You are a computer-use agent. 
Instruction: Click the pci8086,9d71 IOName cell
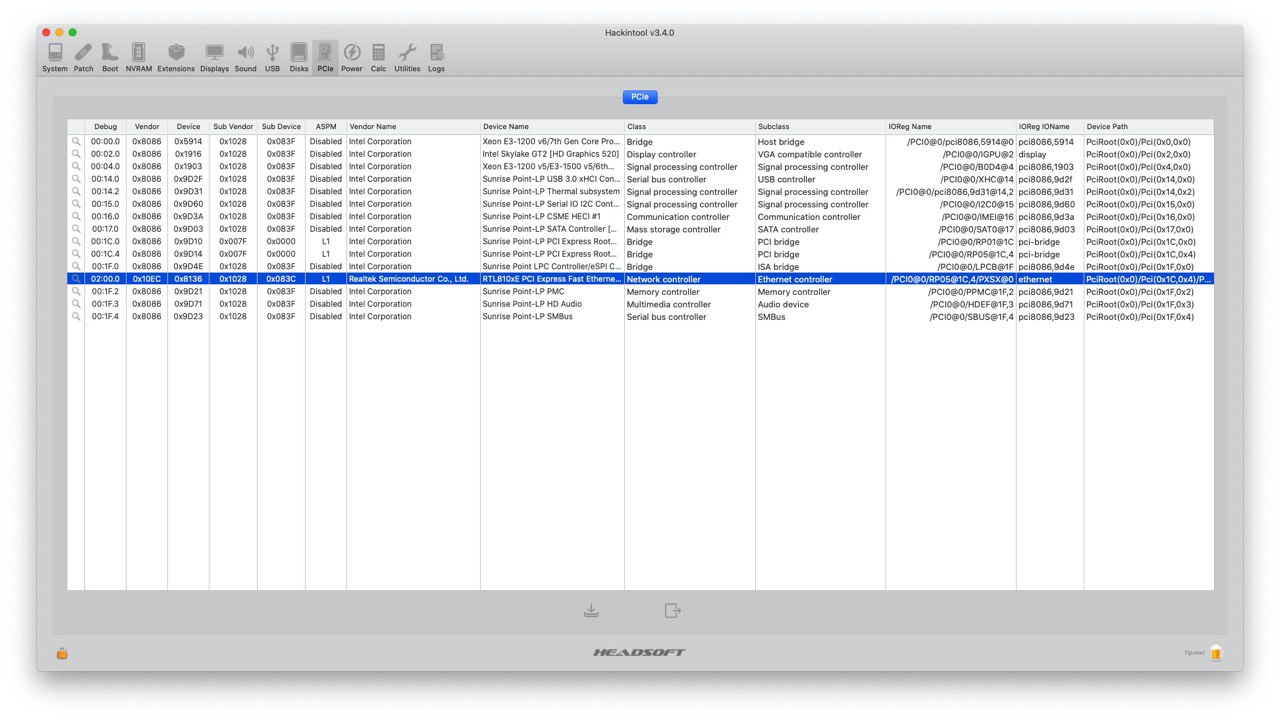[x=1050, y=304]
